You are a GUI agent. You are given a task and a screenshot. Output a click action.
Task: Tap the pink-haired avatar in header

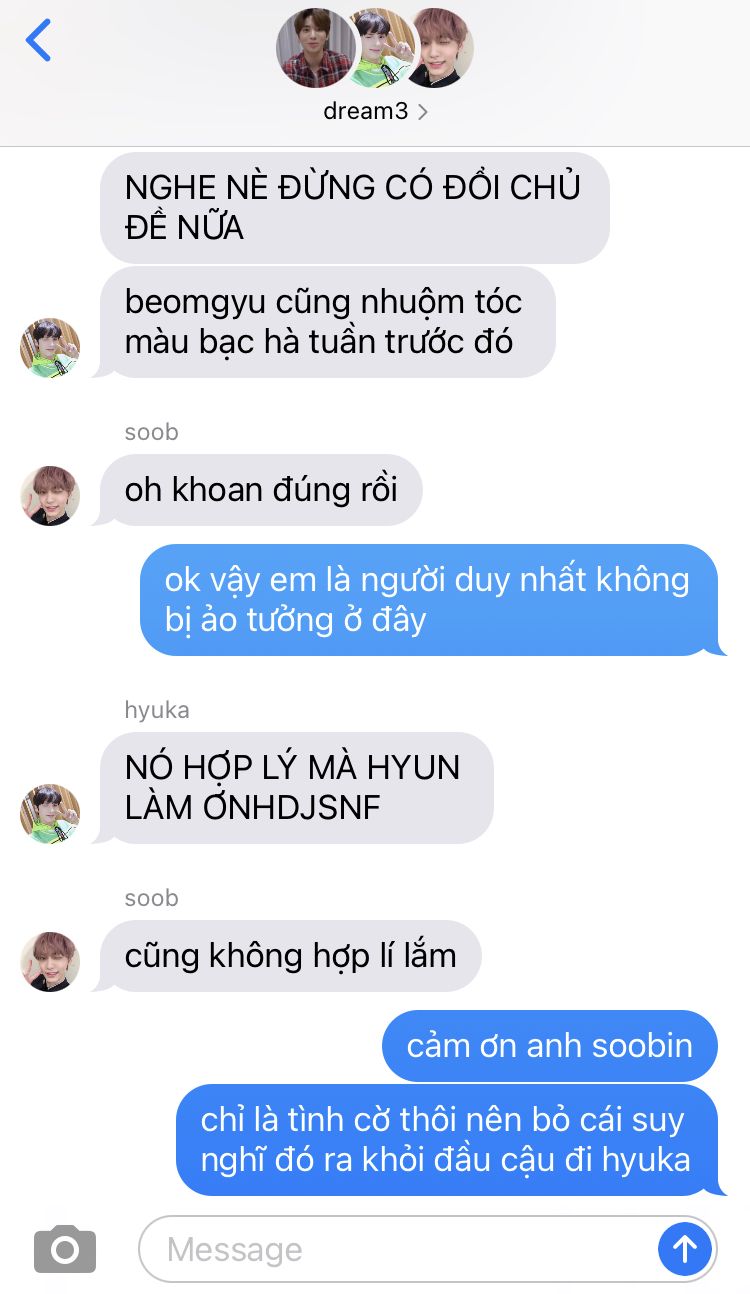pyautogui.click(x=436, y=48)
